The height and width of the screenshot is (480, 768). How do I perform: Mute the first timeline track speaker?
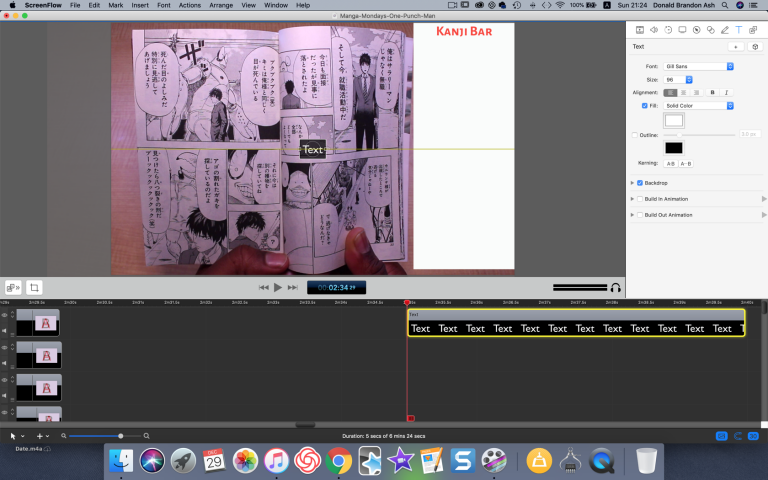(4, 331)
